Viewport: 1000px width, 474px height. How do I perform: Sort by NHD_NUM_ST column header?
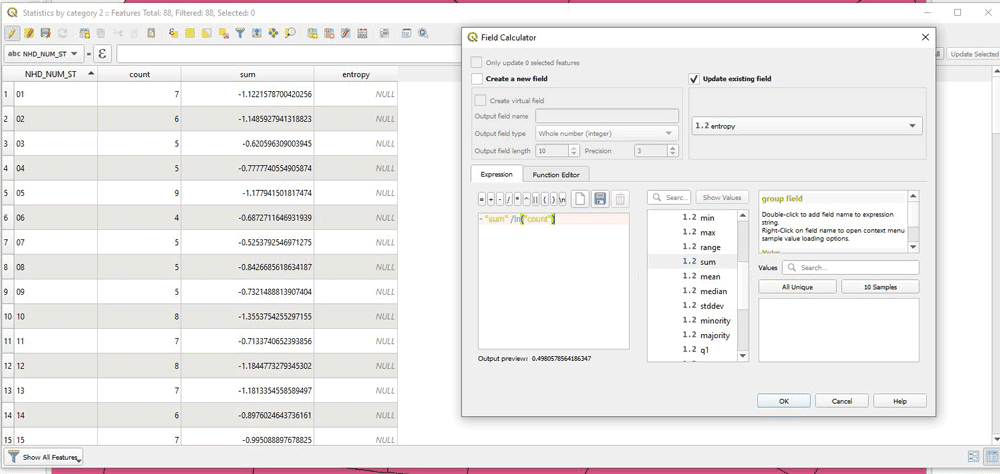pyautogui.click(x=51, y=74)
